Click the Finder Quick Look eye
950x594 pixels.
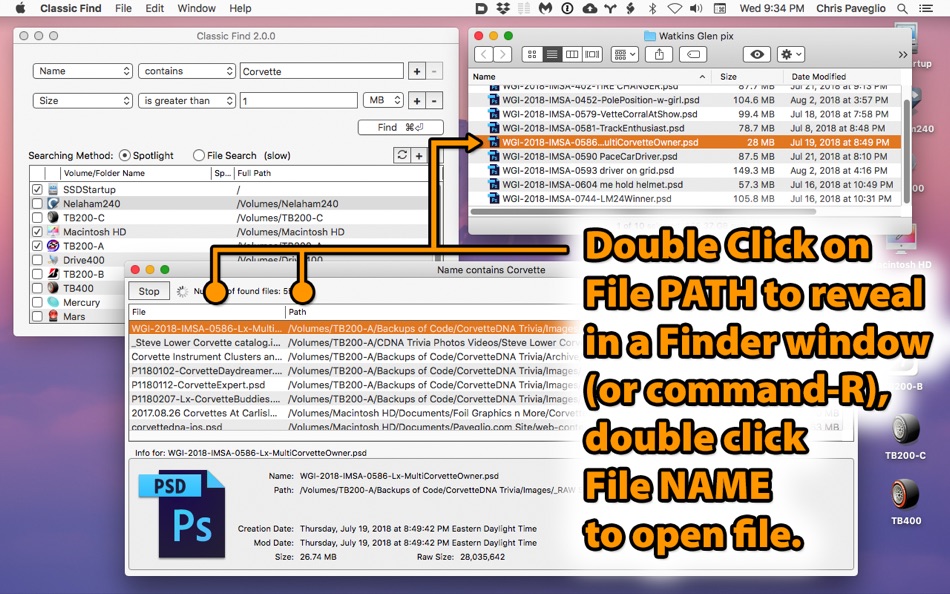point(757,55)
